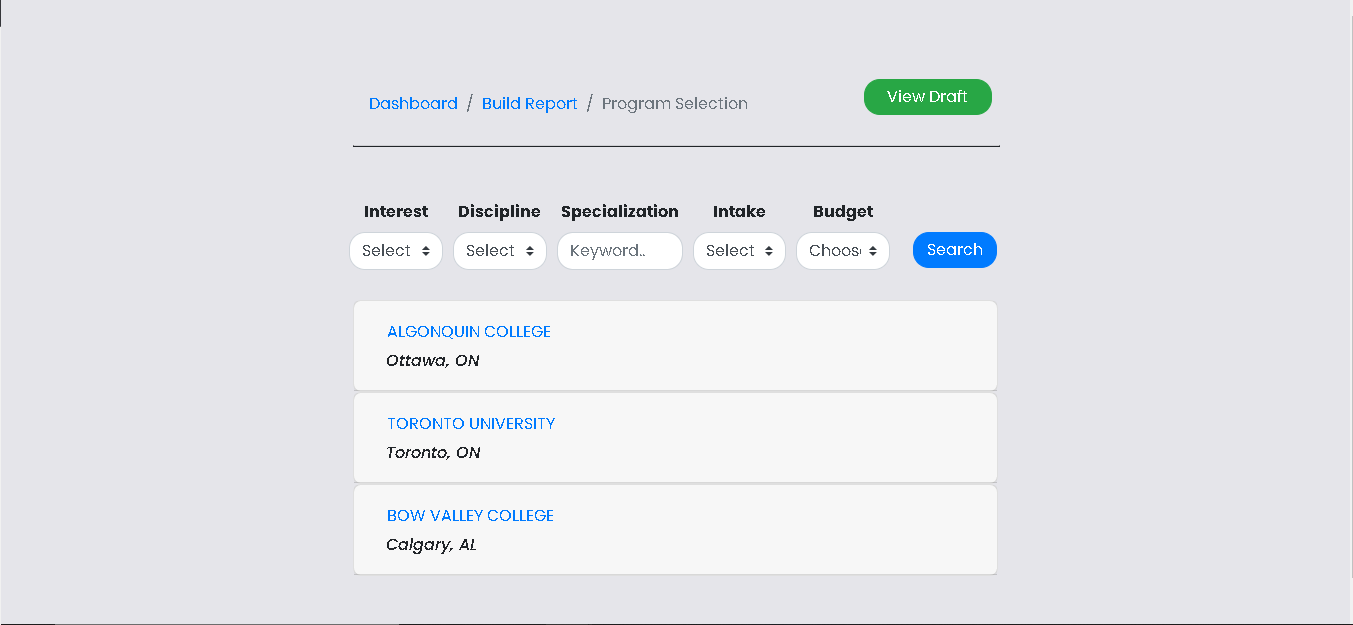
Task: Click the Specialization keyword field
Action: [x=620, y=251]
